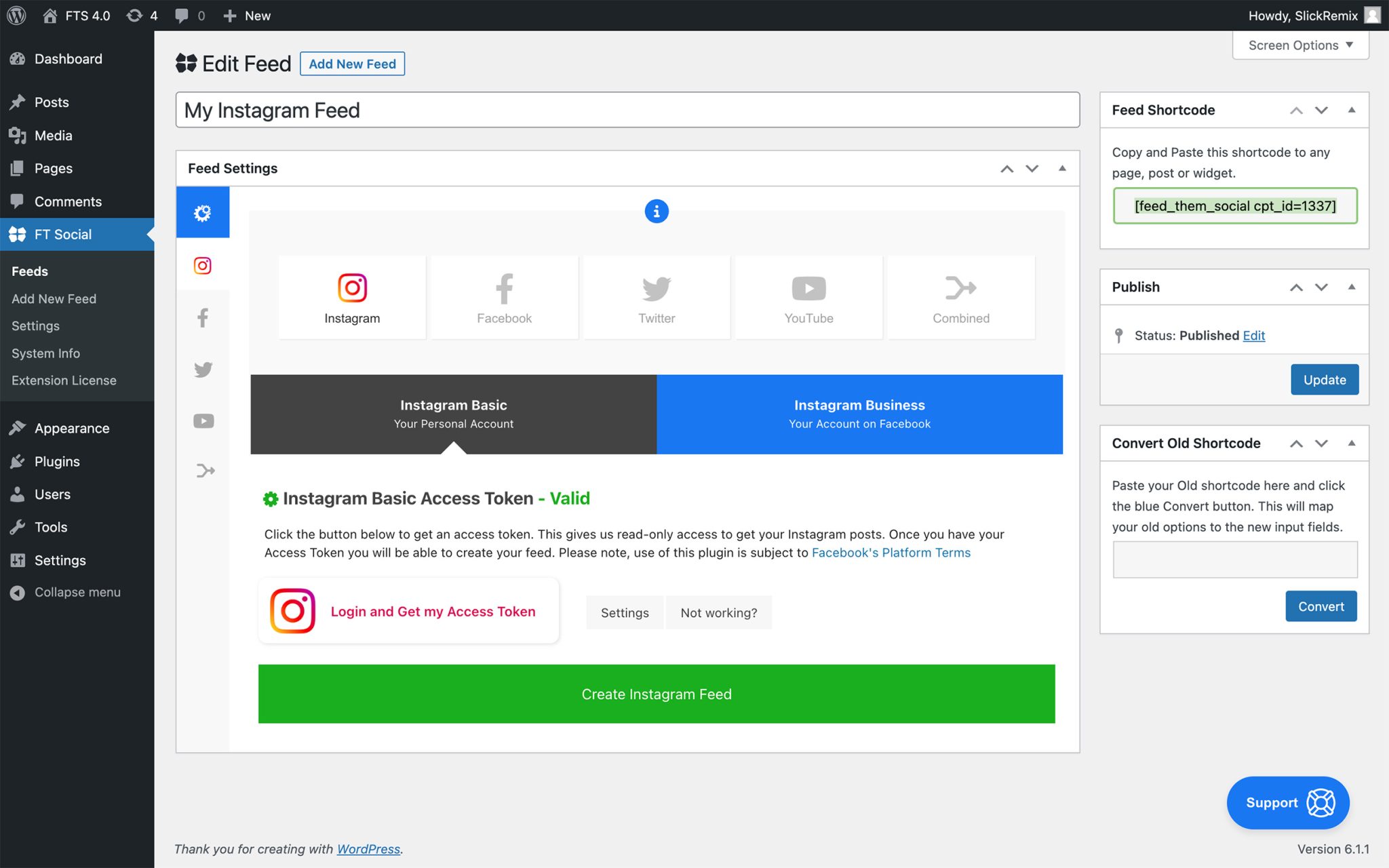Choose the Twitter feed type card
The height and width of the screenshot is (868, 1389).
tap(657, 298)
